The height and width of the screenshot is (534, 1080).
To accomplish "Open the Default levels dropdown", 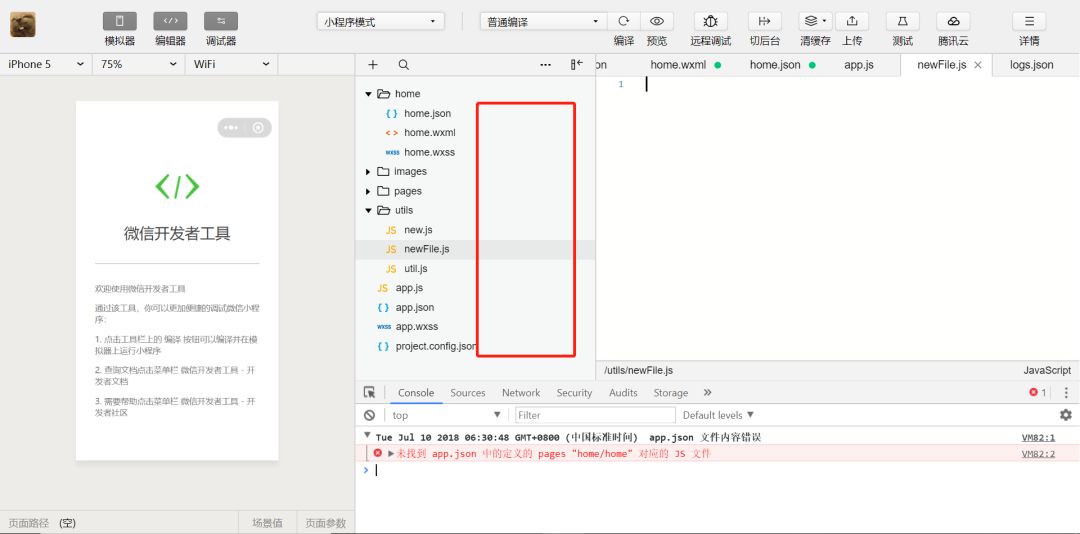I will point(718,415).
